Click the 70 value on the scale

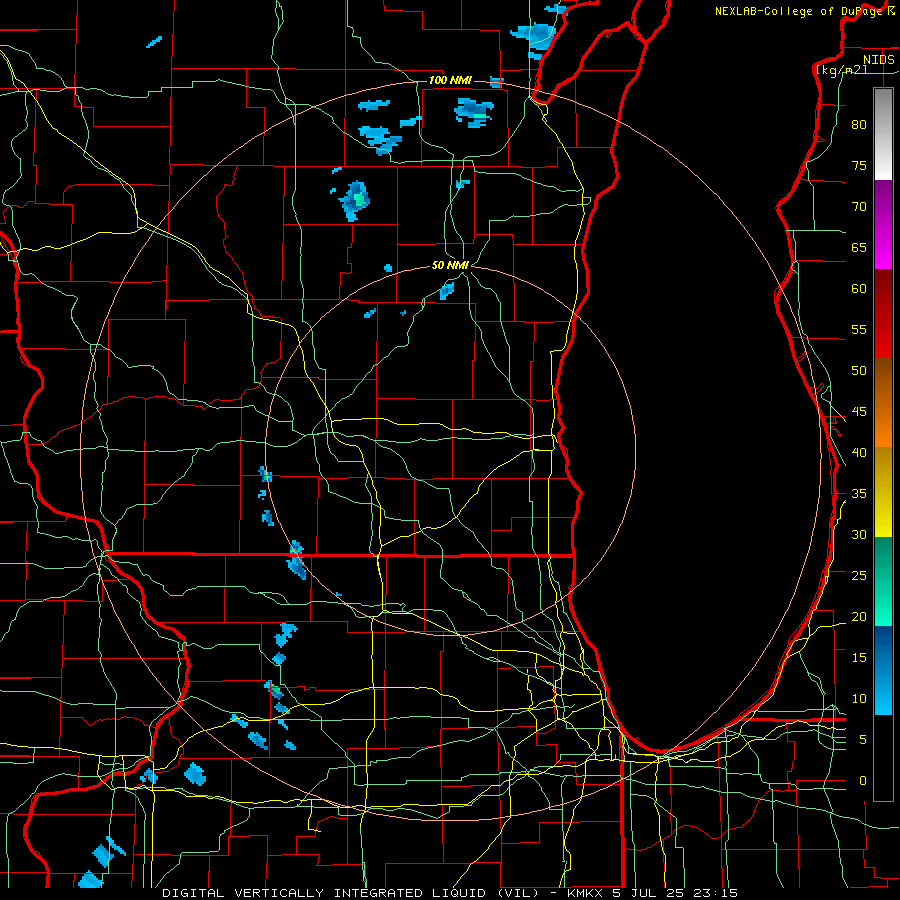click(x=859, y=207)
